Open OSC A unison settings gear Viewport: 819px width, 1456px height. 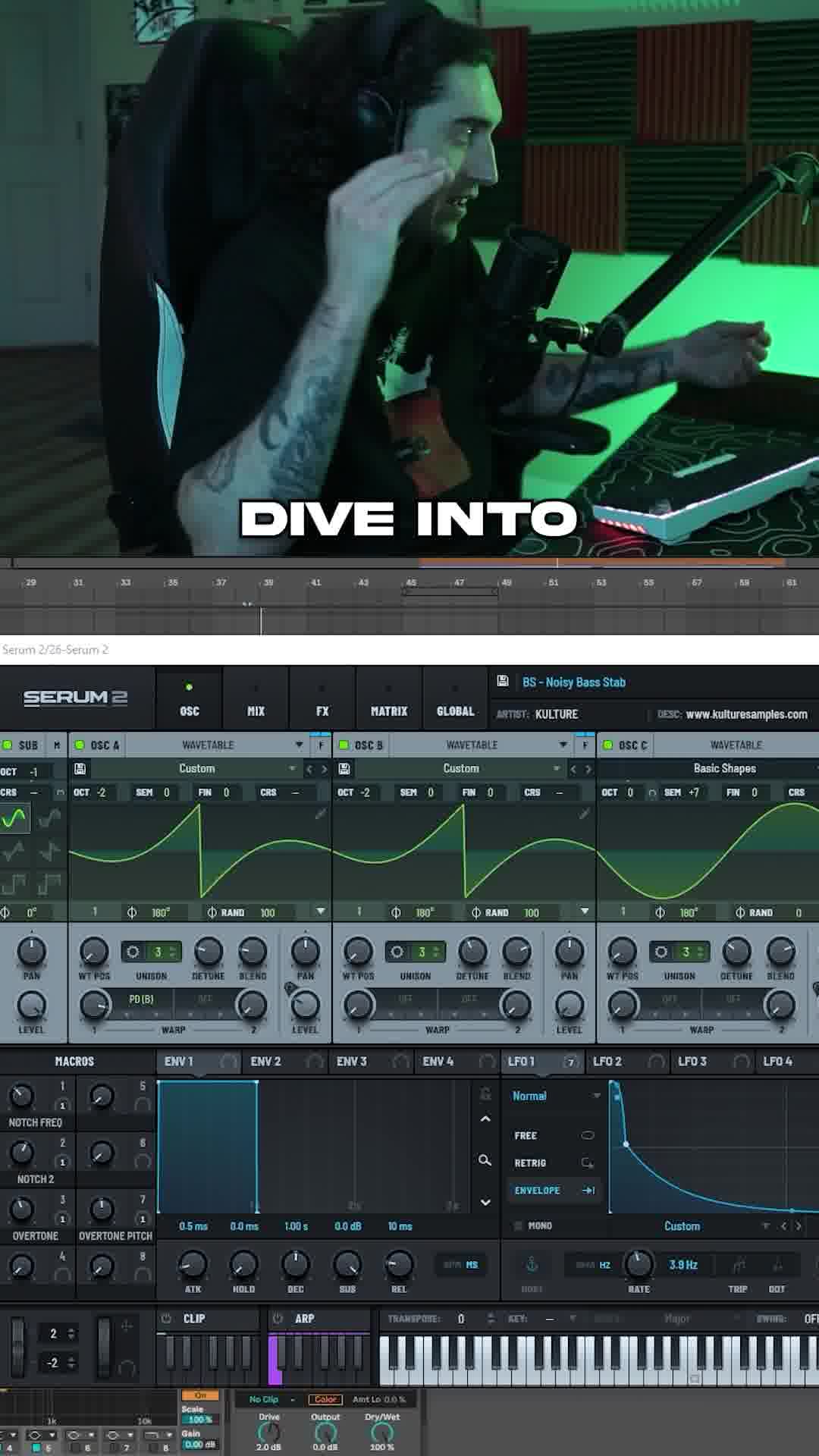click(133, 951)
